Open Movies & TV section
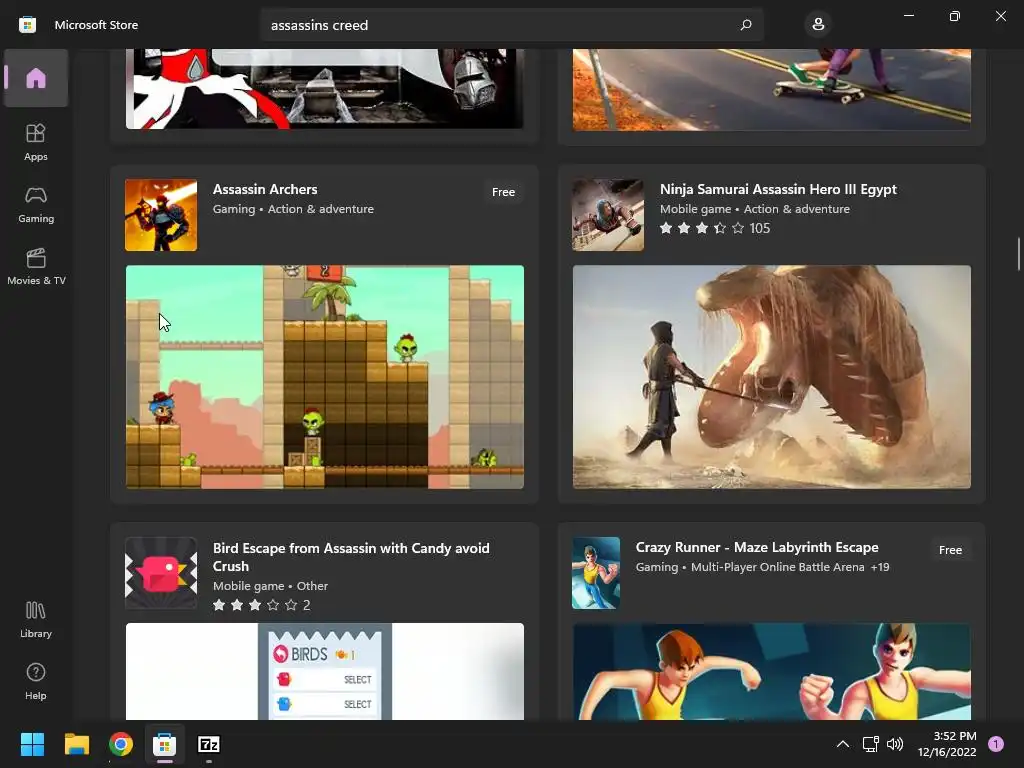Screen dimensions: 1024x768 point(35,266)
